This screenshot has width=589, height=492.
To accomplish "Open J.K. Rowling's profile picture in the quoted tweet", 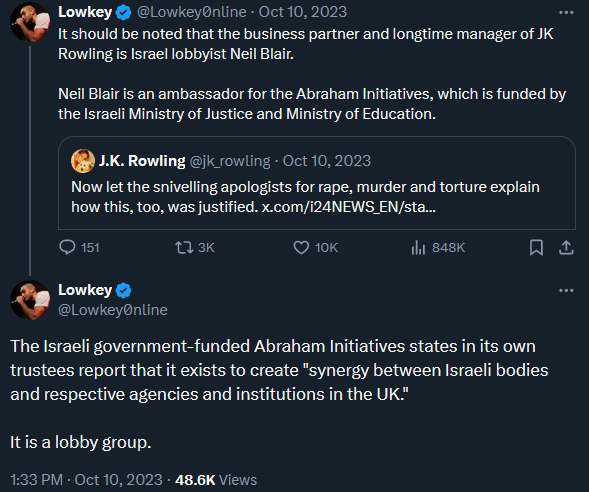I will pos(83,161).
